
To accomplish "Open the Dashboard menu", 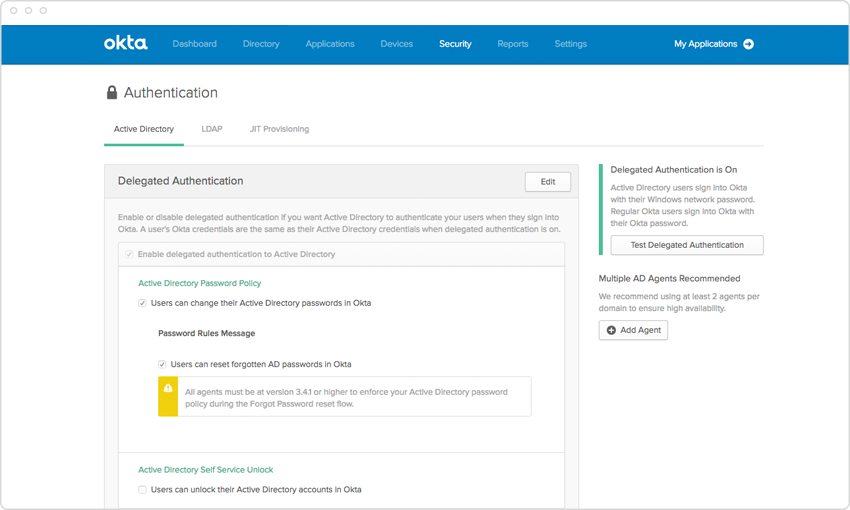I will coord(194,44).
